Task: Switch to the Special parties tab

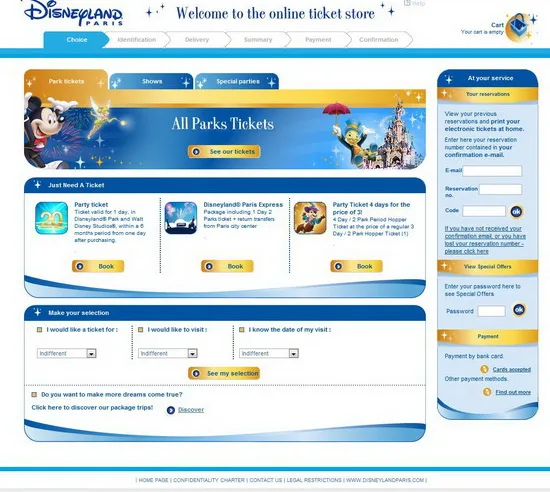Action: pyautogui.click(x=237, y=81)
